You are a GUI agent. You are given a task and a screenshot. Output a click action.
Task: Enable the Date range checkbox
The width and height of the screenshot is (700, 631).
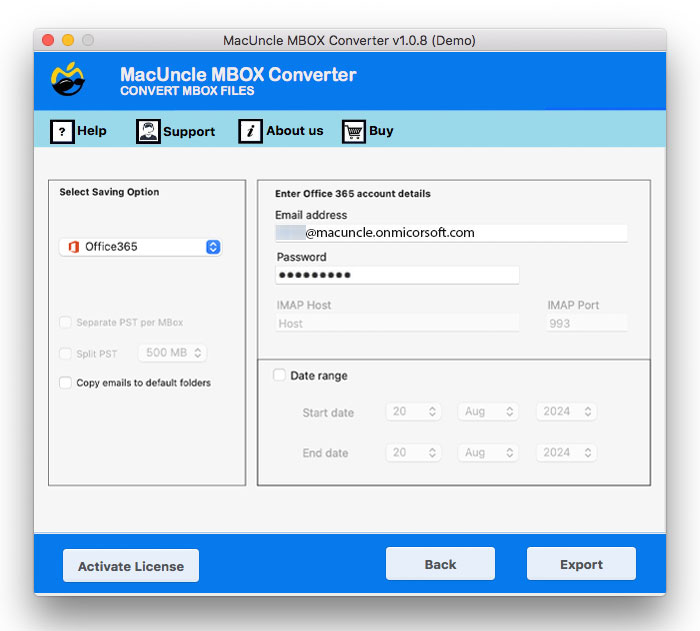click(x=279, y=375)
